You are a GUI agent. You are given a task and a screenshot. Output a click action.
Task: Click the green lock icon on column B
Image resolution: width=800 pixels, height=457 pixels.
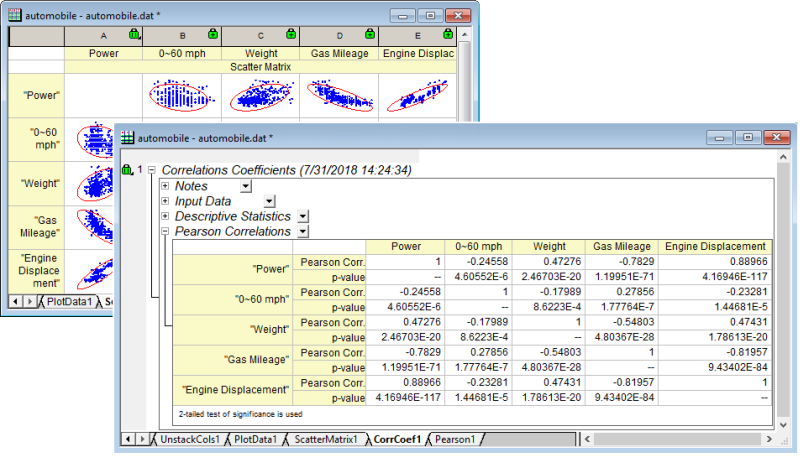pyautogui.click(x=213, y=34)
